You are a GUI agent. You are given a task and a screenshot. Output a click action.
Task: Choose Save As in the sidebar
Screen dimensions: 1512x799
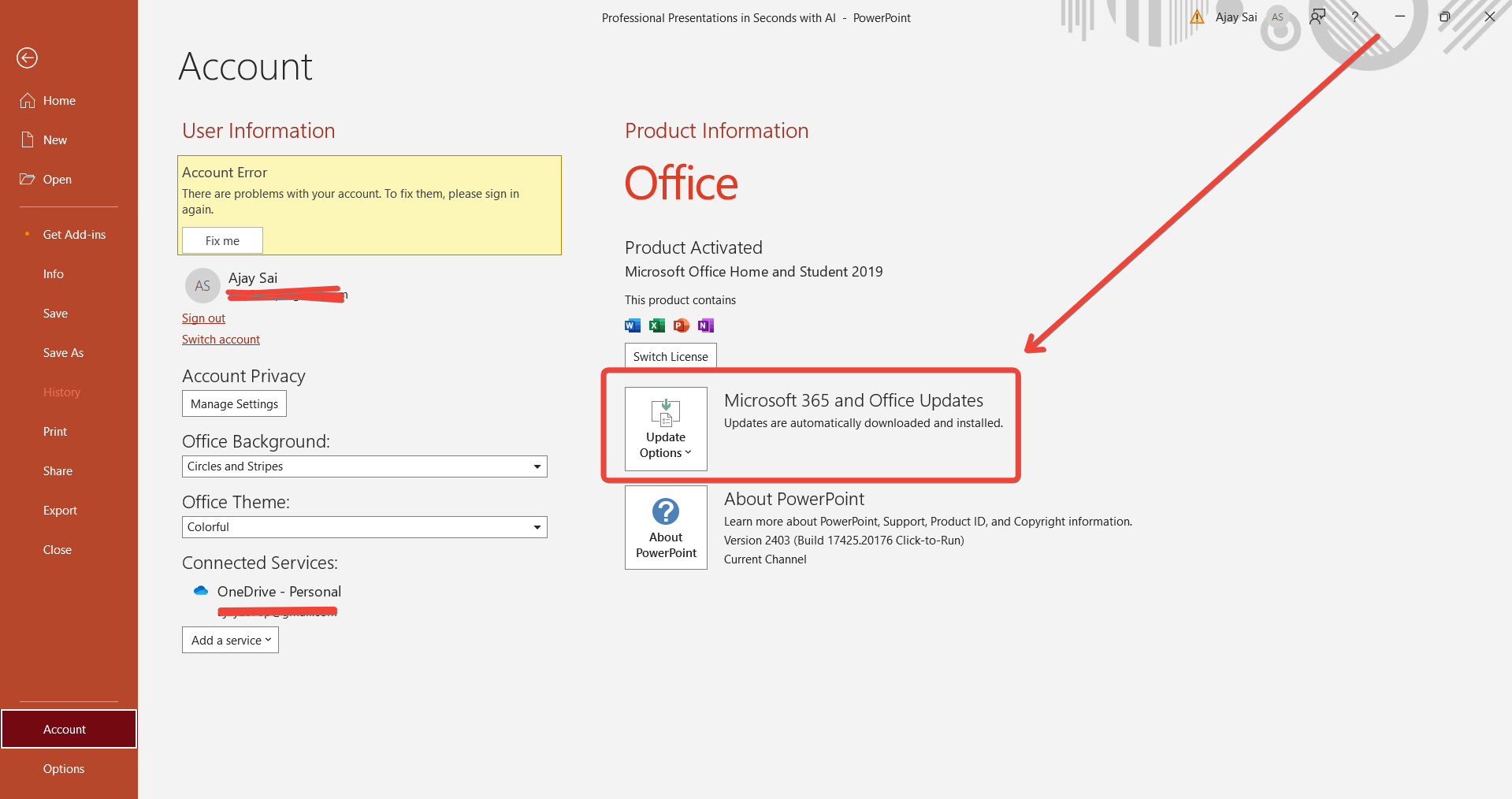coord(69,352)
